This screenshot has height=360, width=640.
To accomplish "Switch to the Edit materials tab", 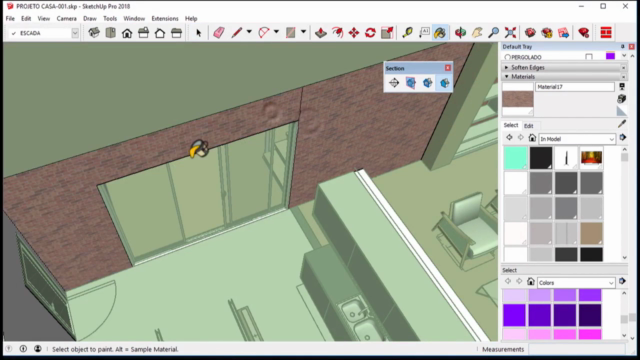I will (x=529, y=126).
